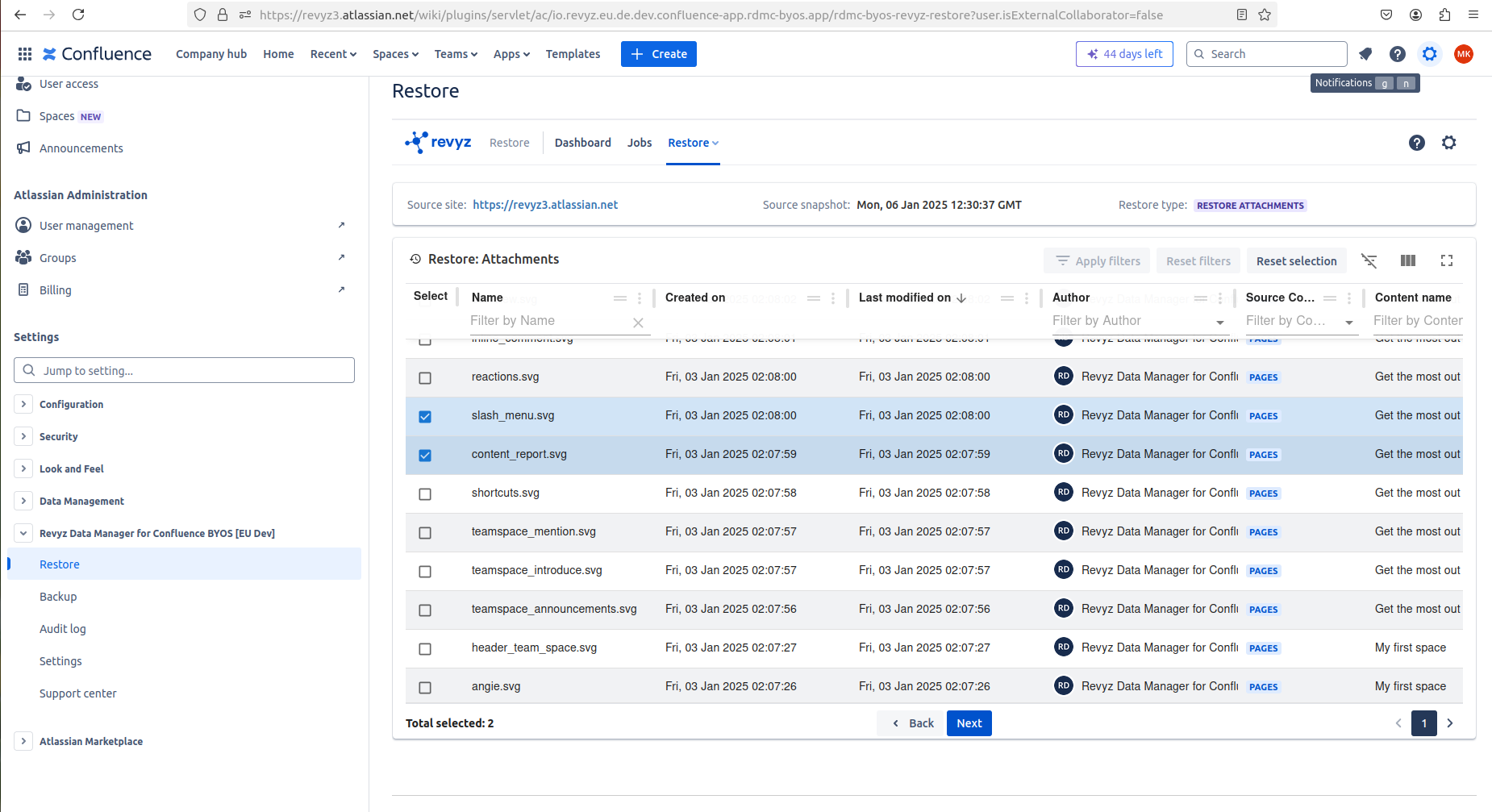Click the Confluence logo
Screen dimensions: 1492x812
click(x=97, y=54)
